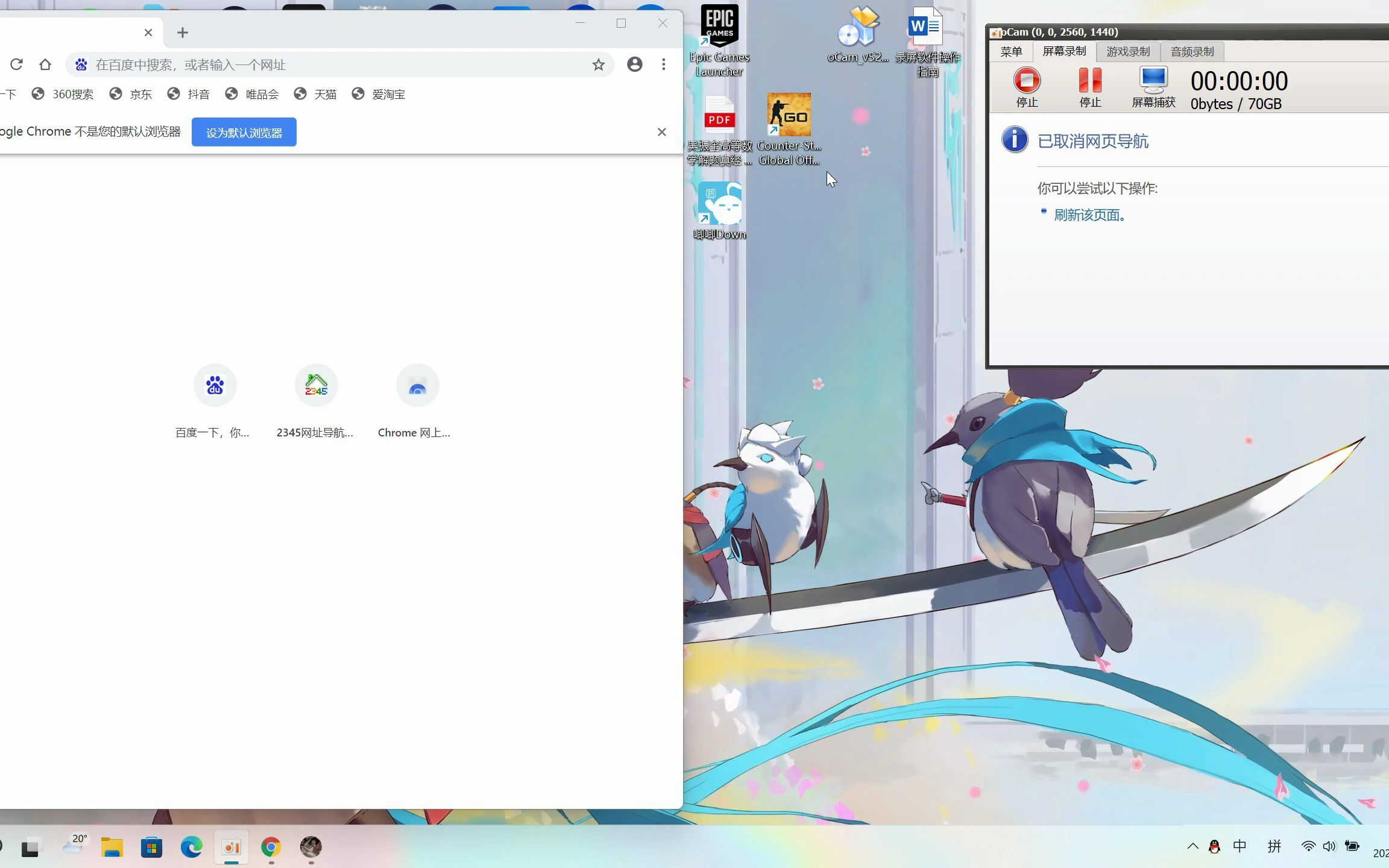Open Chrome's three-dot menu
The width and height of the screenshot is (1389, 868).
click(x=664, y=64)
